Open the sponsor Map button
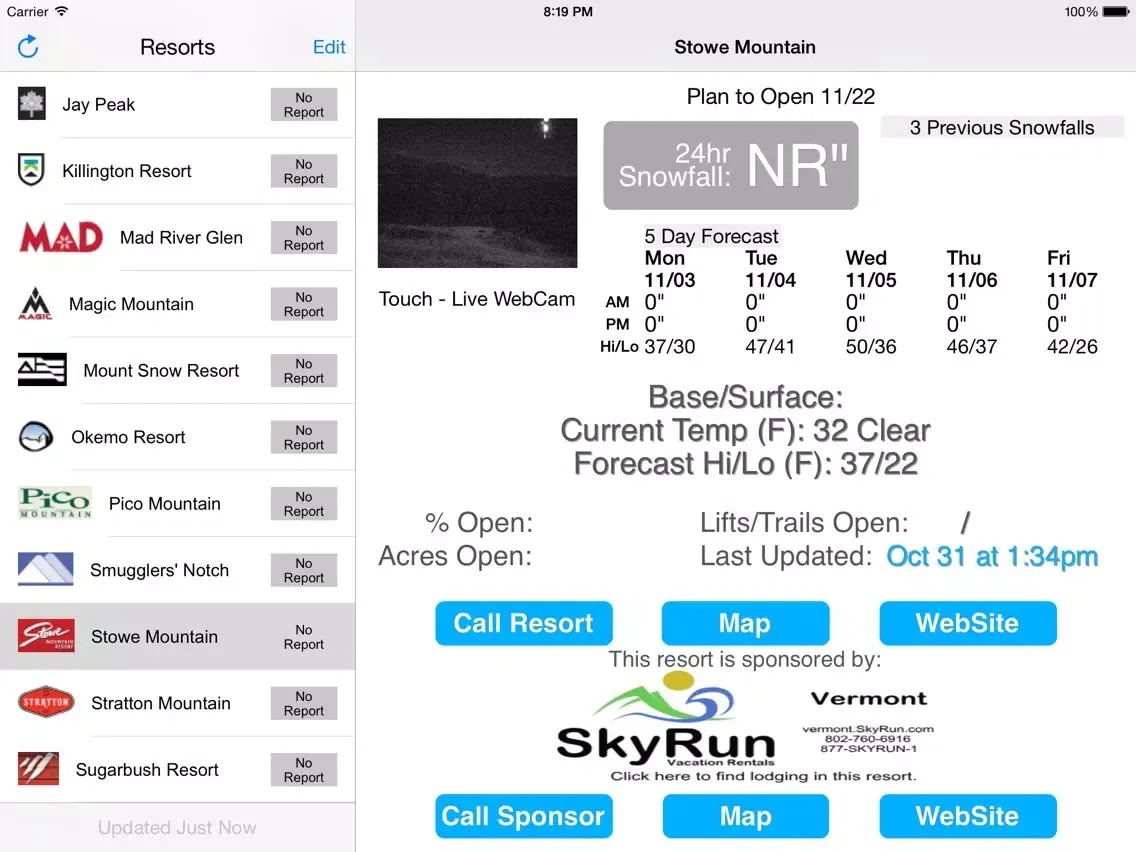Image resolution: width=1136 pixels, height=852 pixels. pyautogui.click(x=746, y=816)
